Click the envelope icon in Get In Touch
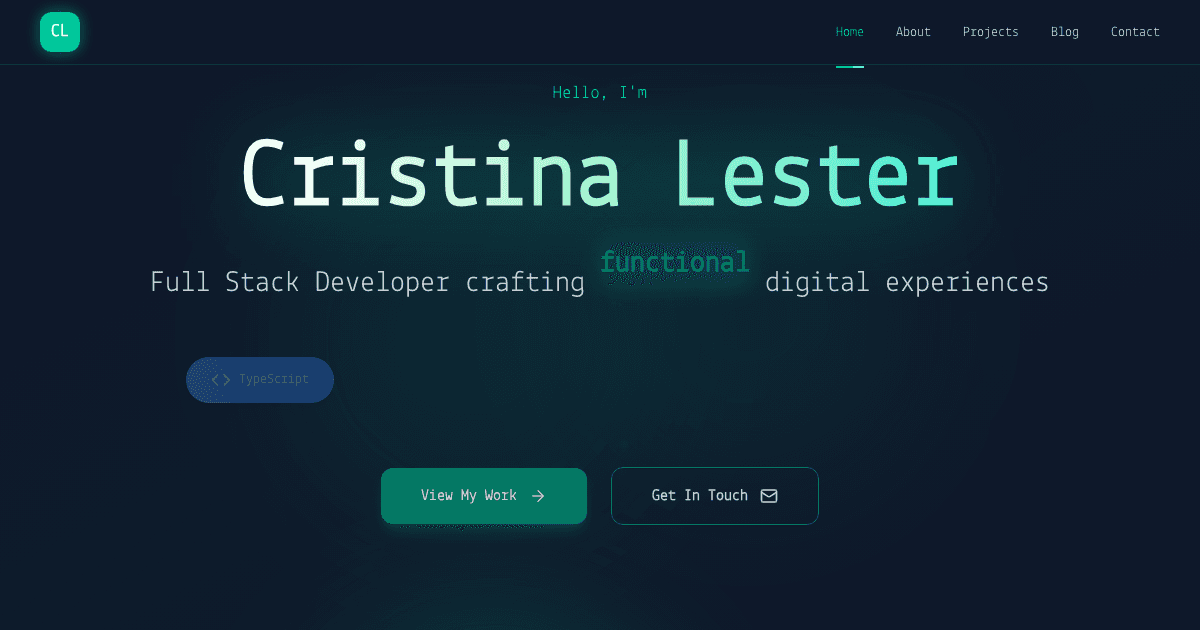Screen dimensions: 1200x630 pos(769,496)
